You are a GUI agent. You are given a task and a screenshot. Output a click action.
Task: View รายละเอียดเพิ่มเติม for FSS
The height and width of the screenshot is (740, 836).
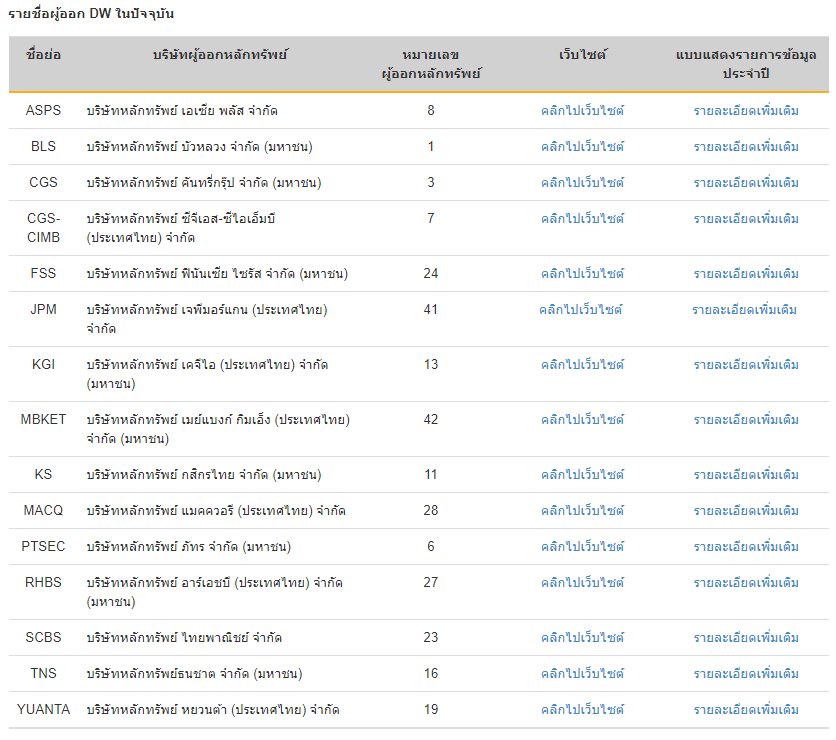coord(746,274)
